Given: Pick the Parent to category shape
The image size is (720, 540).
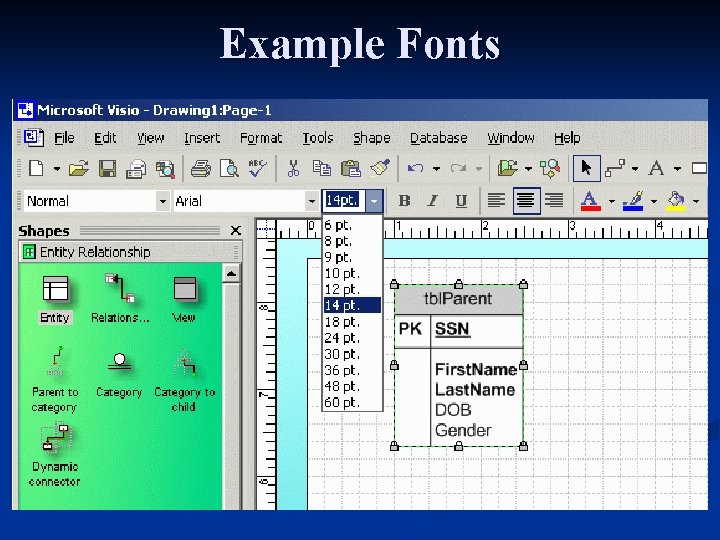Looking at the screenshot, I should pos(55,380).
